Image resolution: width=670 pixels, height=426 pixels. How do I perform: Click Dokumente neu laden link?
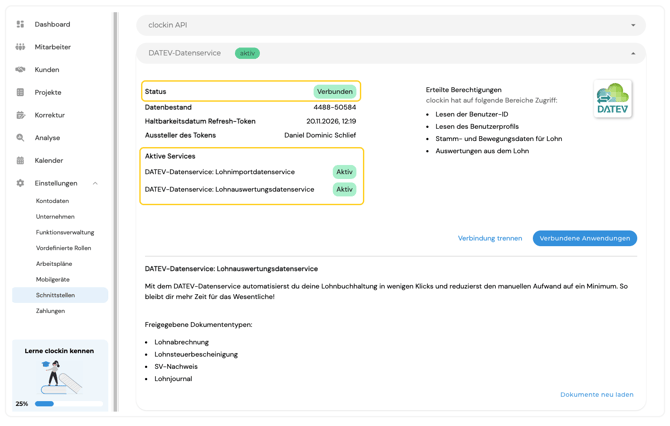pyautogui.click(x=597, y=394)
